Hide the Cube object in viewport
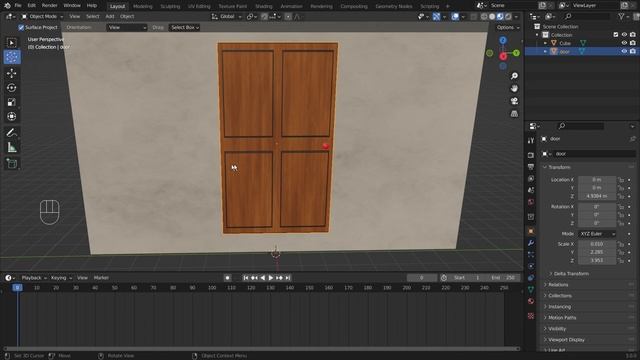This screenshot has width=640, height=360. pyautogui.click(x=624, y=43)
